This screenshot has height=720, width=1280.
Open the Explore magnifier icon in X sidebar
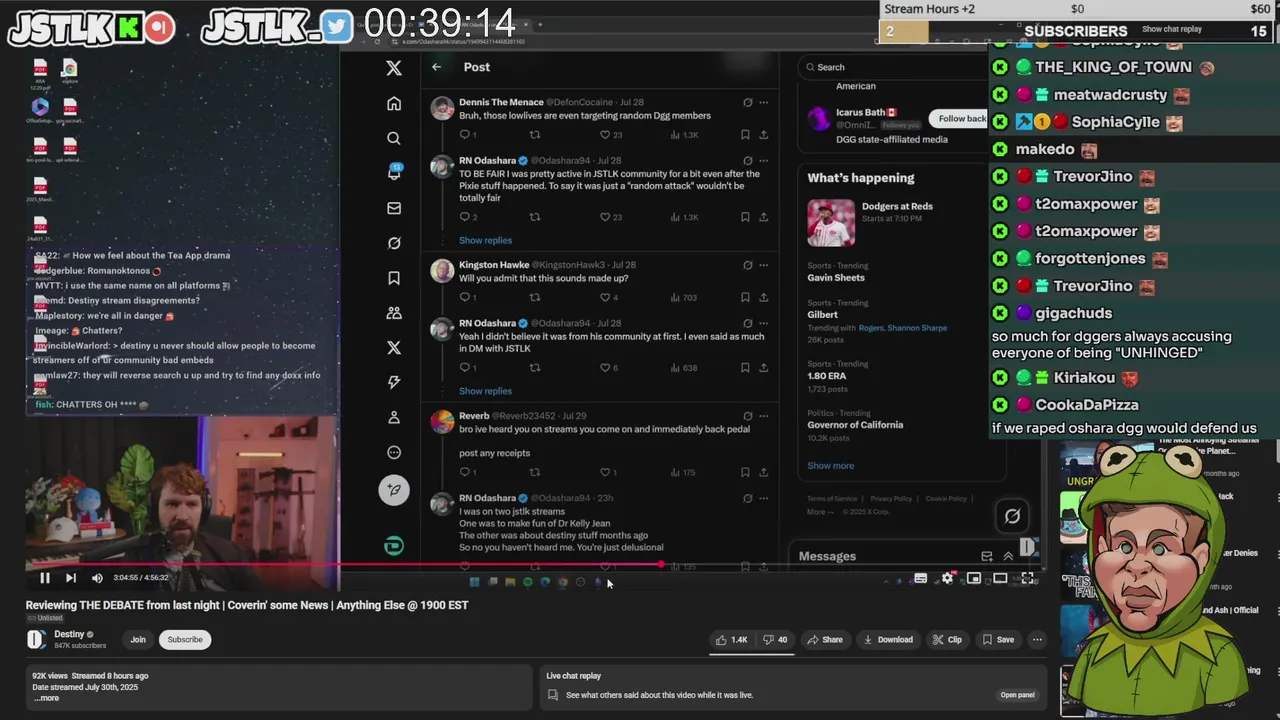394,138
